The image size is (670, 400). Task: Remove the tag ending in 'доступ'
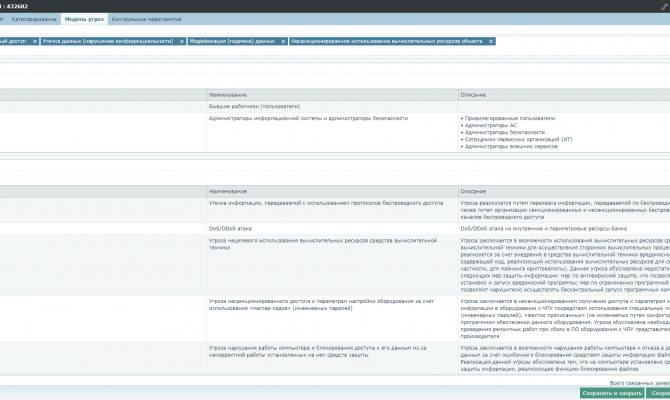tap(35, 41)
